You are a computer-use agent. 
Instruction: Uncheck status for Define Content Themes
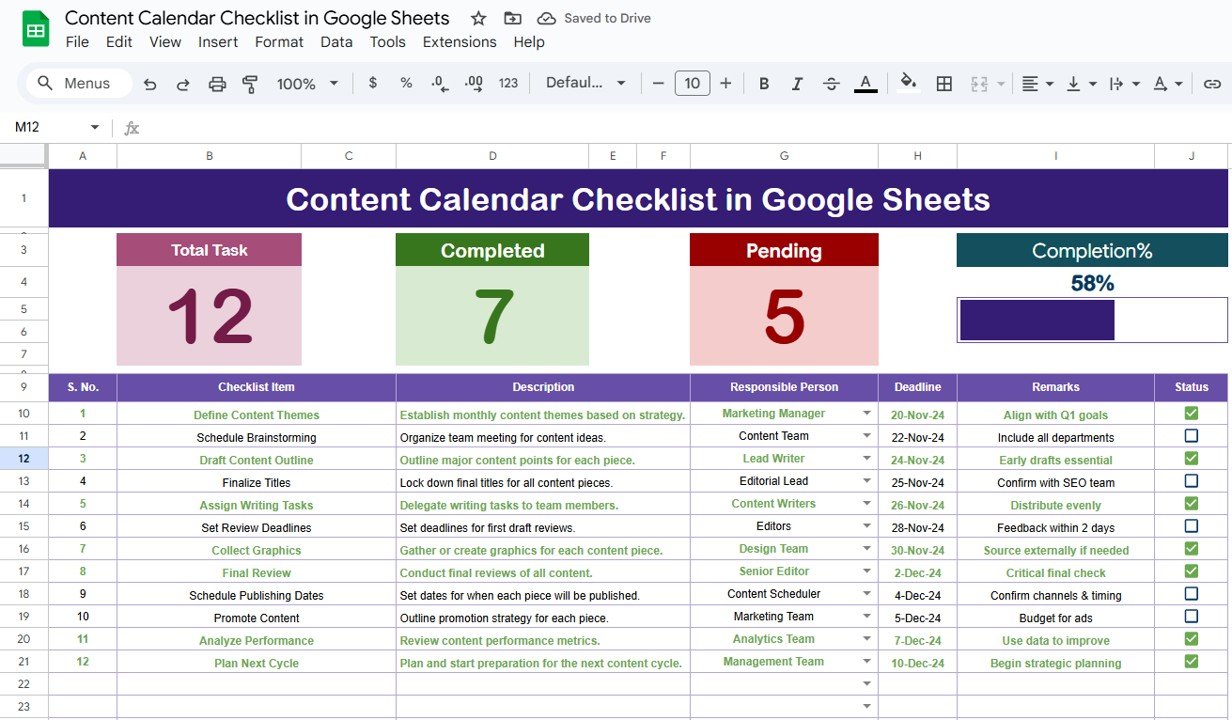pyautogui.click(x=1191, y=413)
